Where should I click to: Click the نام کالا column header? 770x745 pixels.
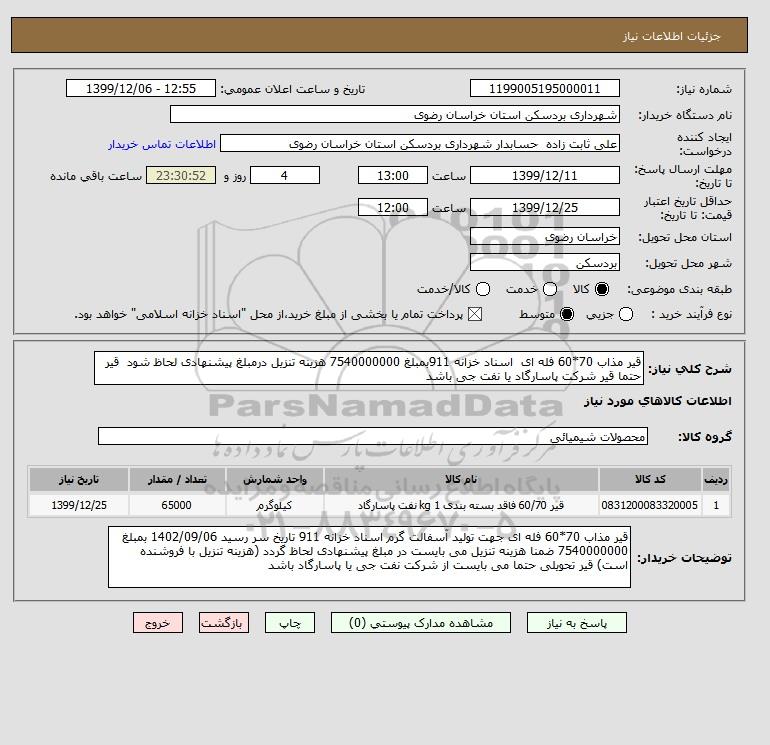(x=461, y=479)
